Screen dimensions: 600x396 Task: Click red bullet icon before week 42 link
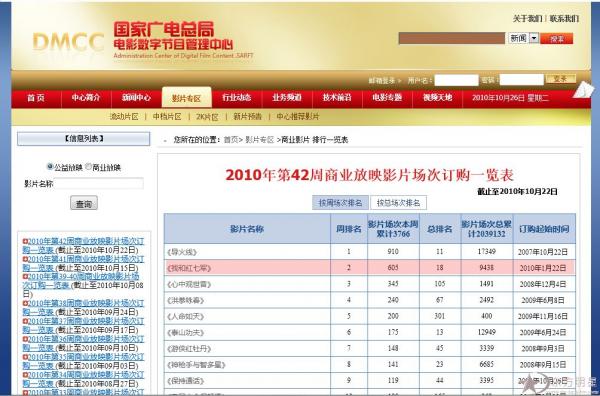pos(25,241)
